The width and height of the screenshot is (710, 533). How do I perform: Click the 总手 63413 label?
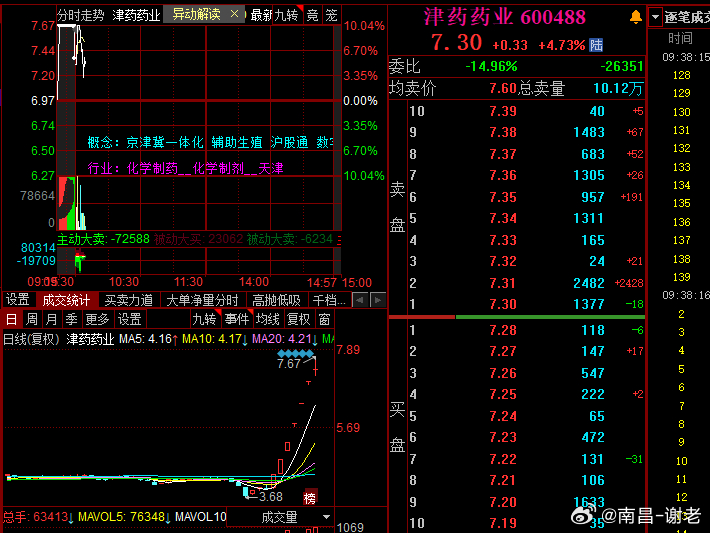(x=38, y=517)
